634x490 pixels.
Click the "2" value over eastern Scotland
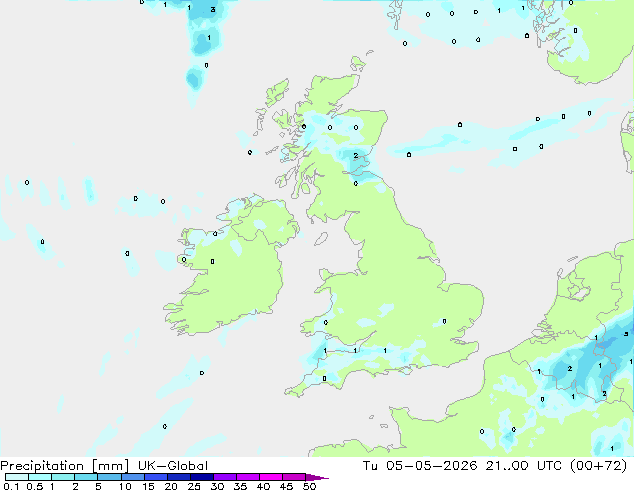[x=356, y=156]
